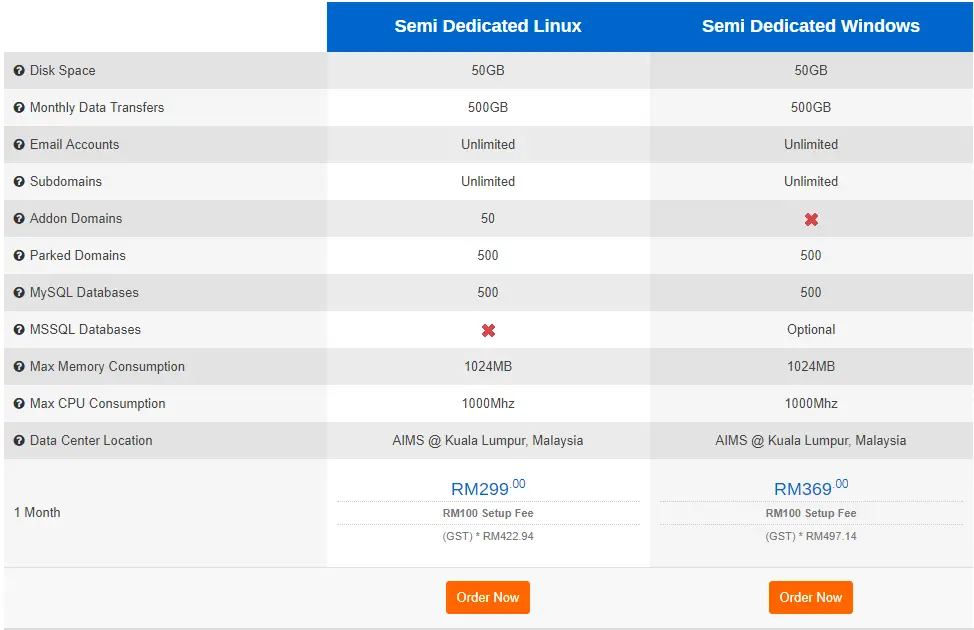This screenshot has width=974, height=630.
Task: Click 1024MB memory under Windows
Action: click(811, 367)
